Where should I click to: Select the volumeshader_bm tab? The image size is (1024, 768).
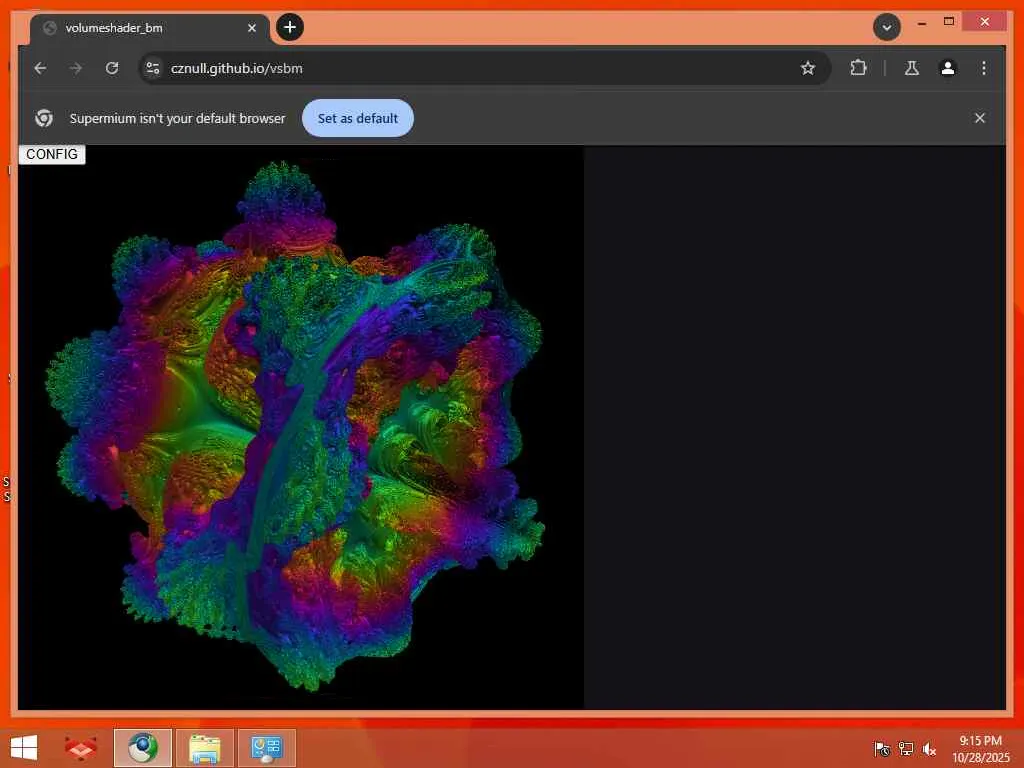tap(149, 28)
